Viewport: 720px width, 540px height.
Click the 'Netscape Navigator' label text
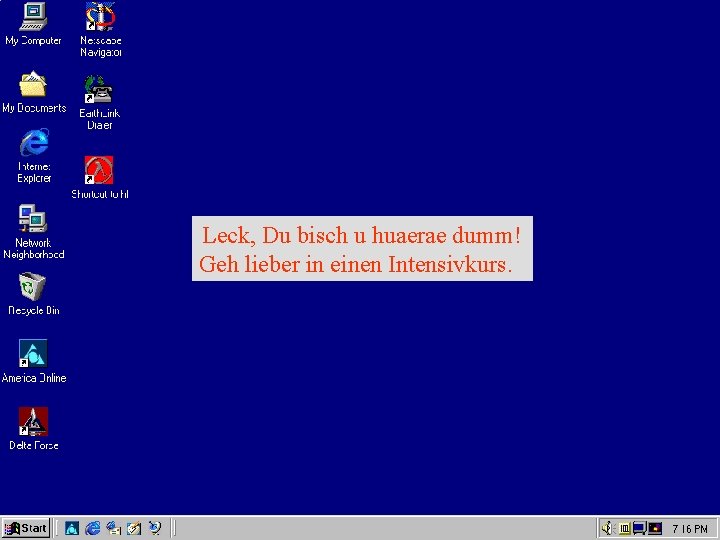101,46
